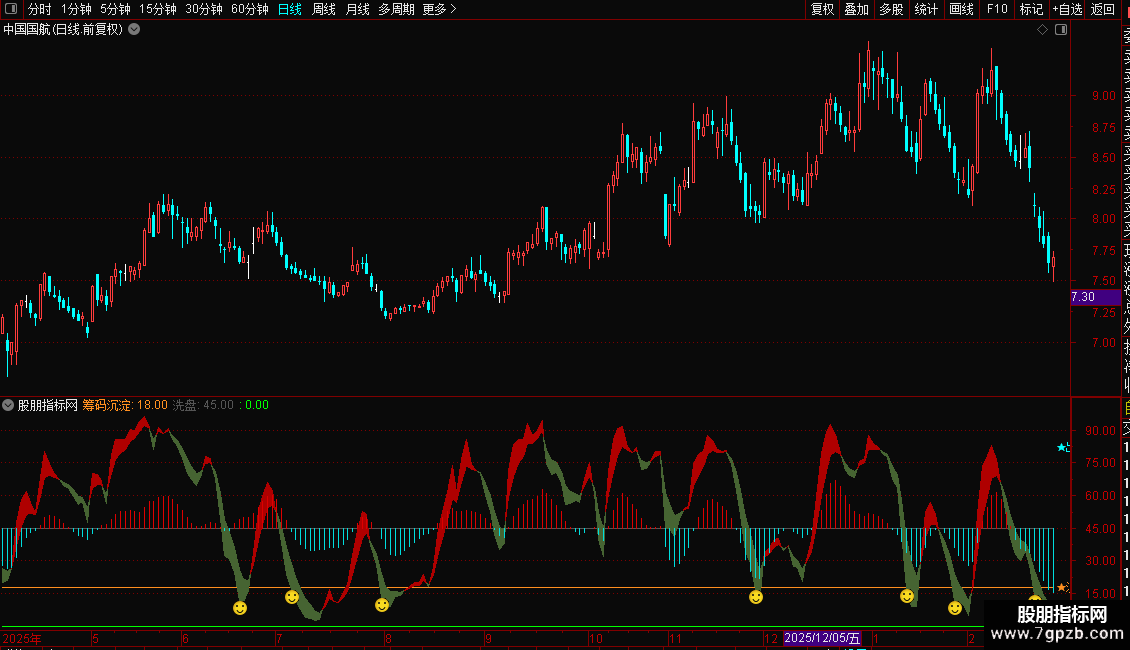Click the 8.00 price axis label
This screenshot has width=1130, height=650.
click(1103, 219)
